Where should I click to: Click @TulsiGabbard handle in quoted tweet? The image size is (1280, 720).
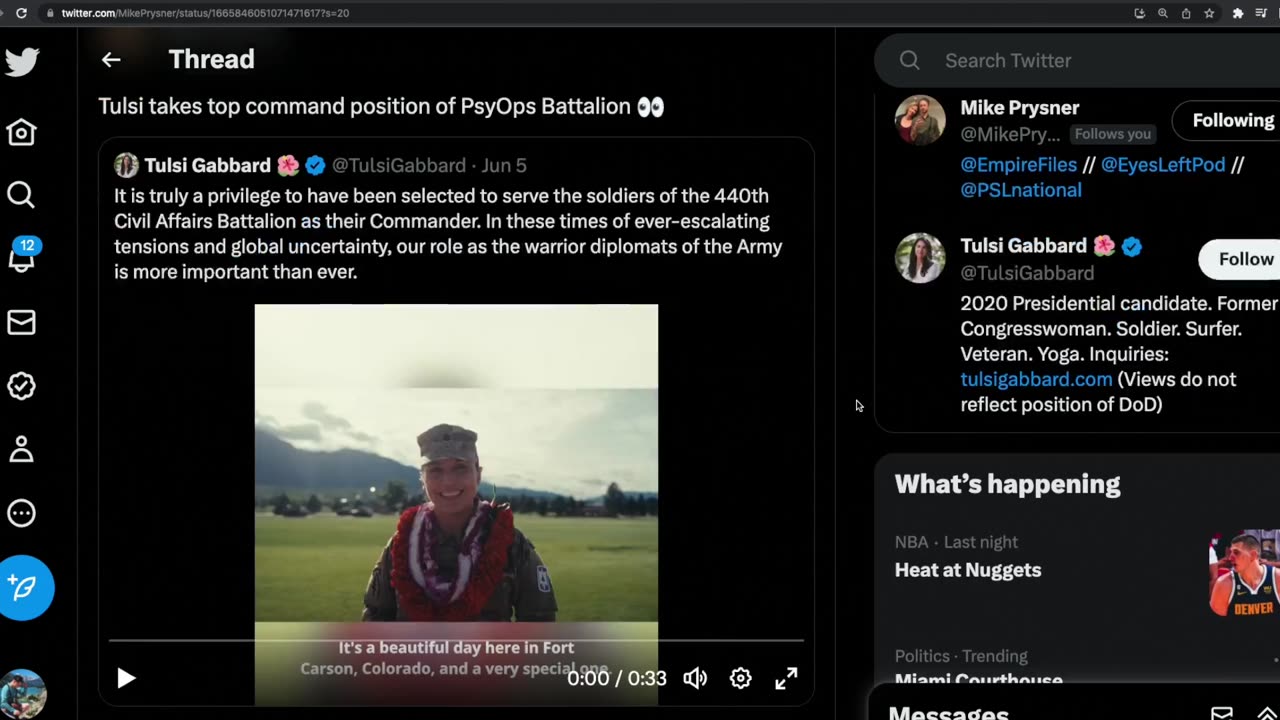399,165
